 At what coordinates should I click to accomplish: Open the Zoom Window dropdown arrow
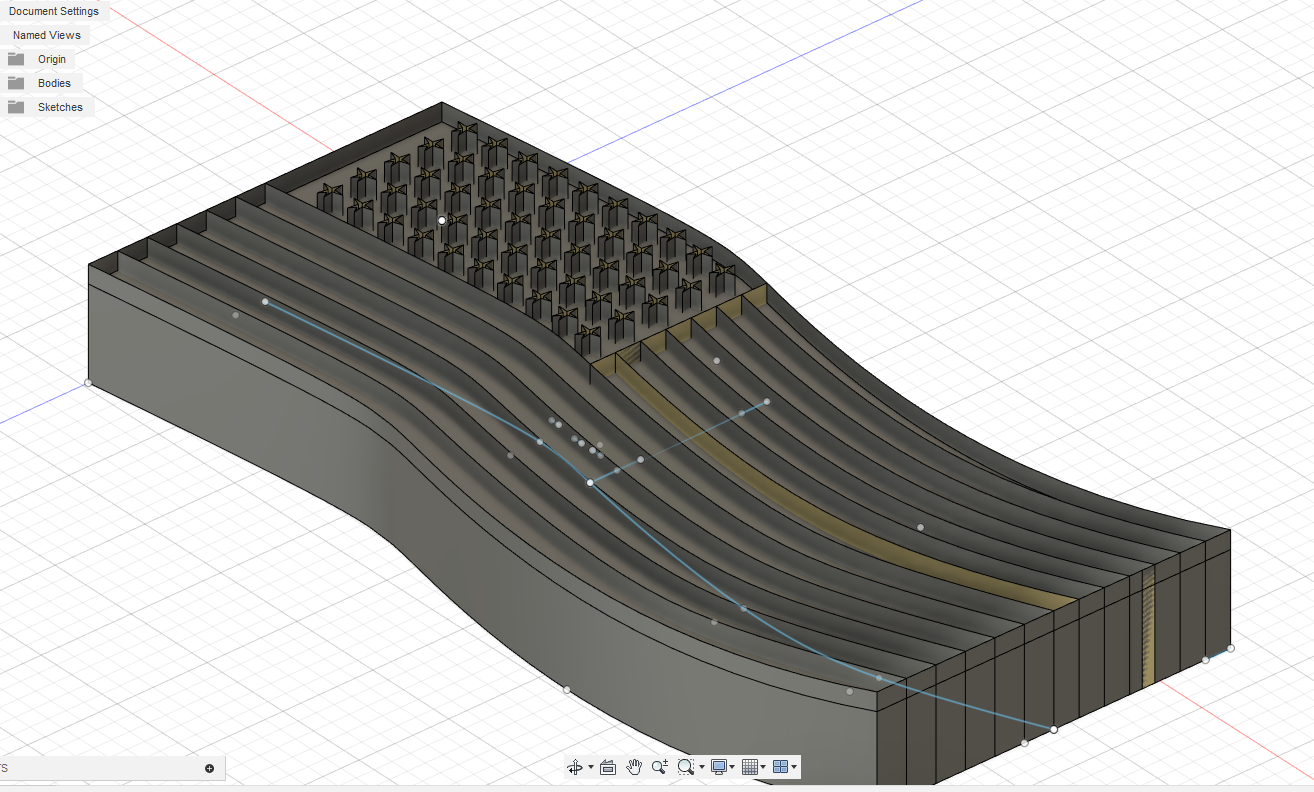point(702,768)
